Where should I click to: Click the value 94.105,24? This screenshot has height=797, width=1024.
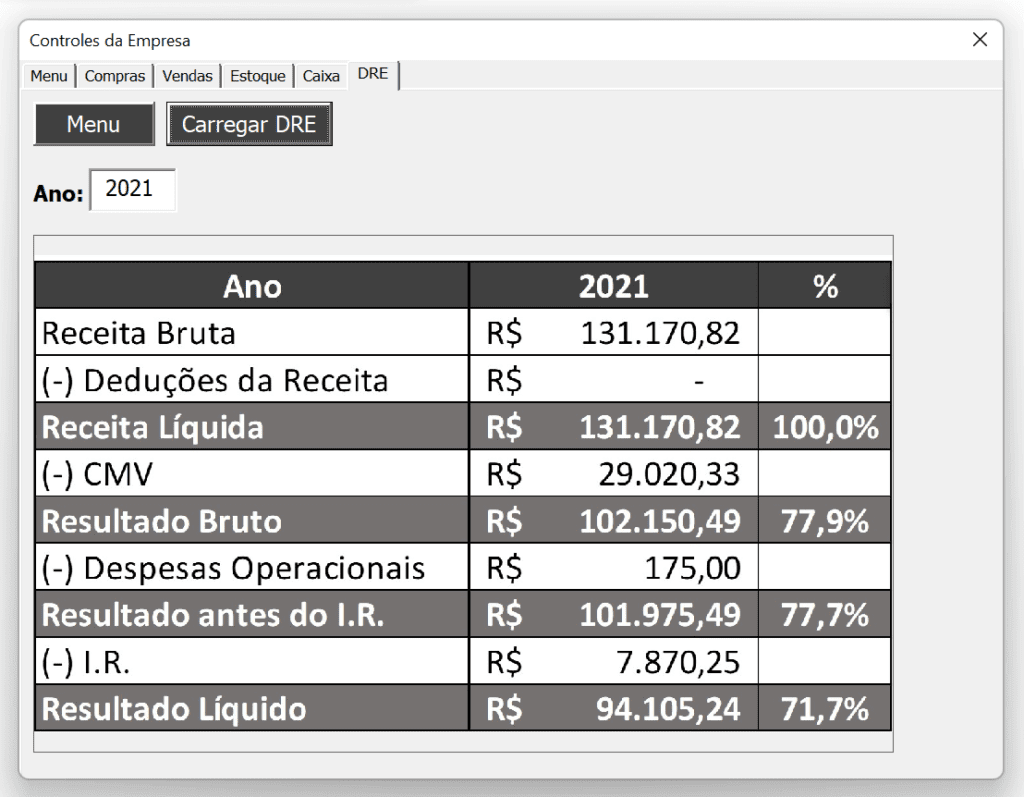(668, 709)
